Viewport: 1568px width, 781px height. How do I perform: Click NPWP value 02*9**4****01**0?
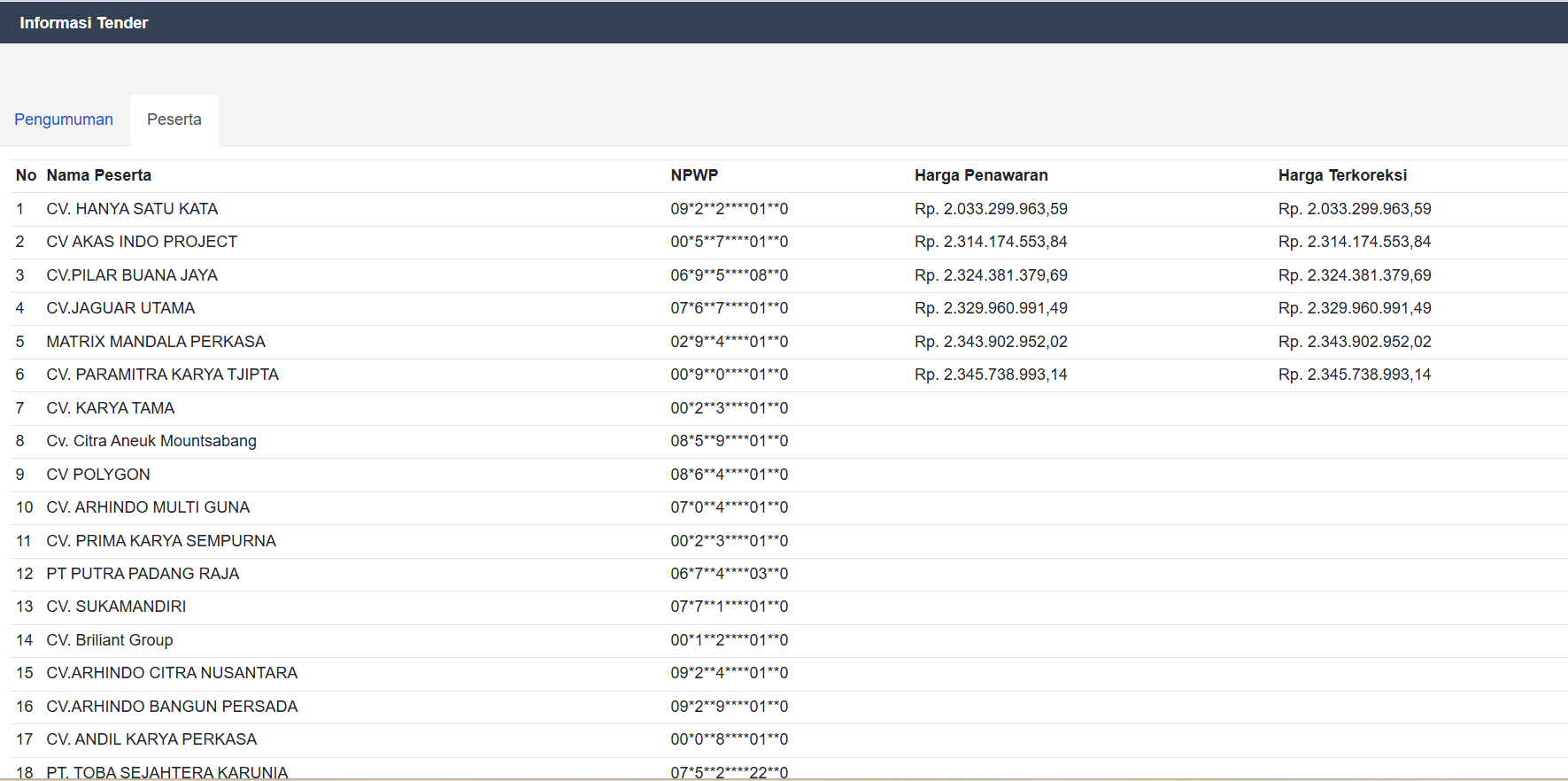coord(730,342)
